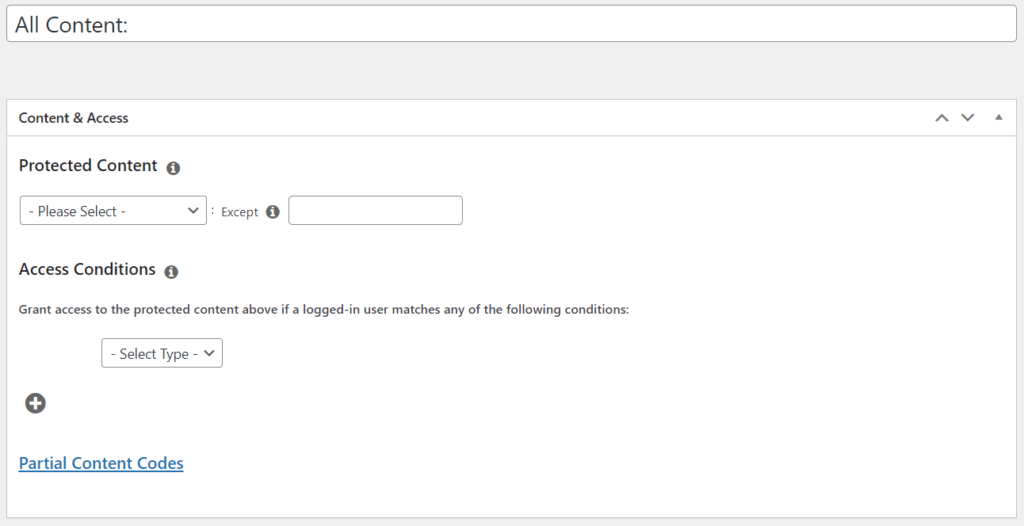Click the Except label text
This screenshot has width=1024, height=526.
click(x=240, y=212)
